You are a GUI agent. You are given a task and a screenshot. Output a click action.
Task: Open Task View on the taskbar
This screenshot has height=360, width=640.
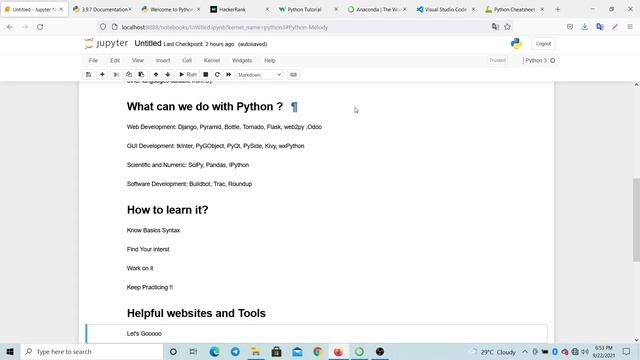(193, 351)
